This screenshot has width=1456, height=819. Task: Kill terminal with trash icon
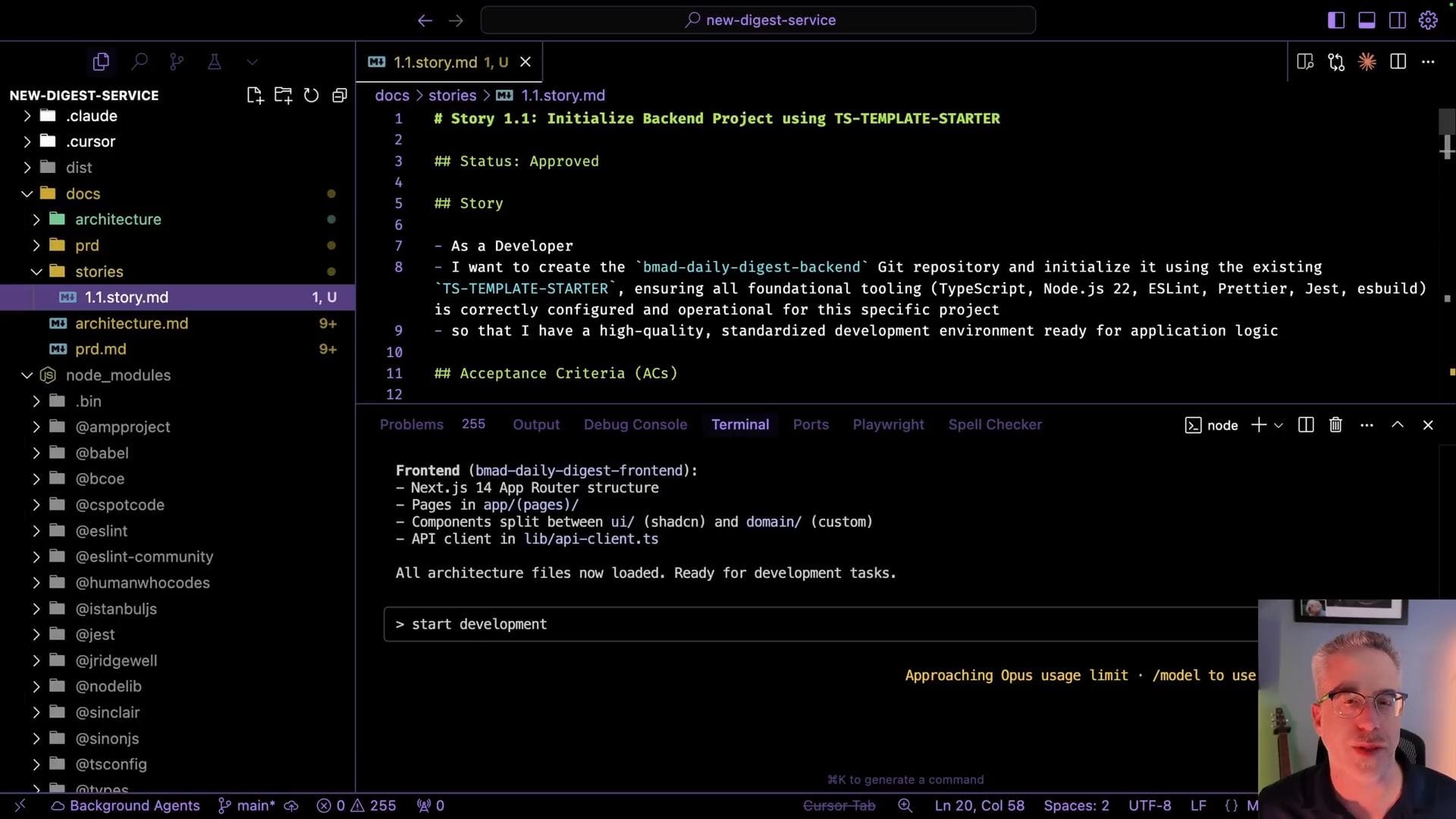tap(1335, 425)
